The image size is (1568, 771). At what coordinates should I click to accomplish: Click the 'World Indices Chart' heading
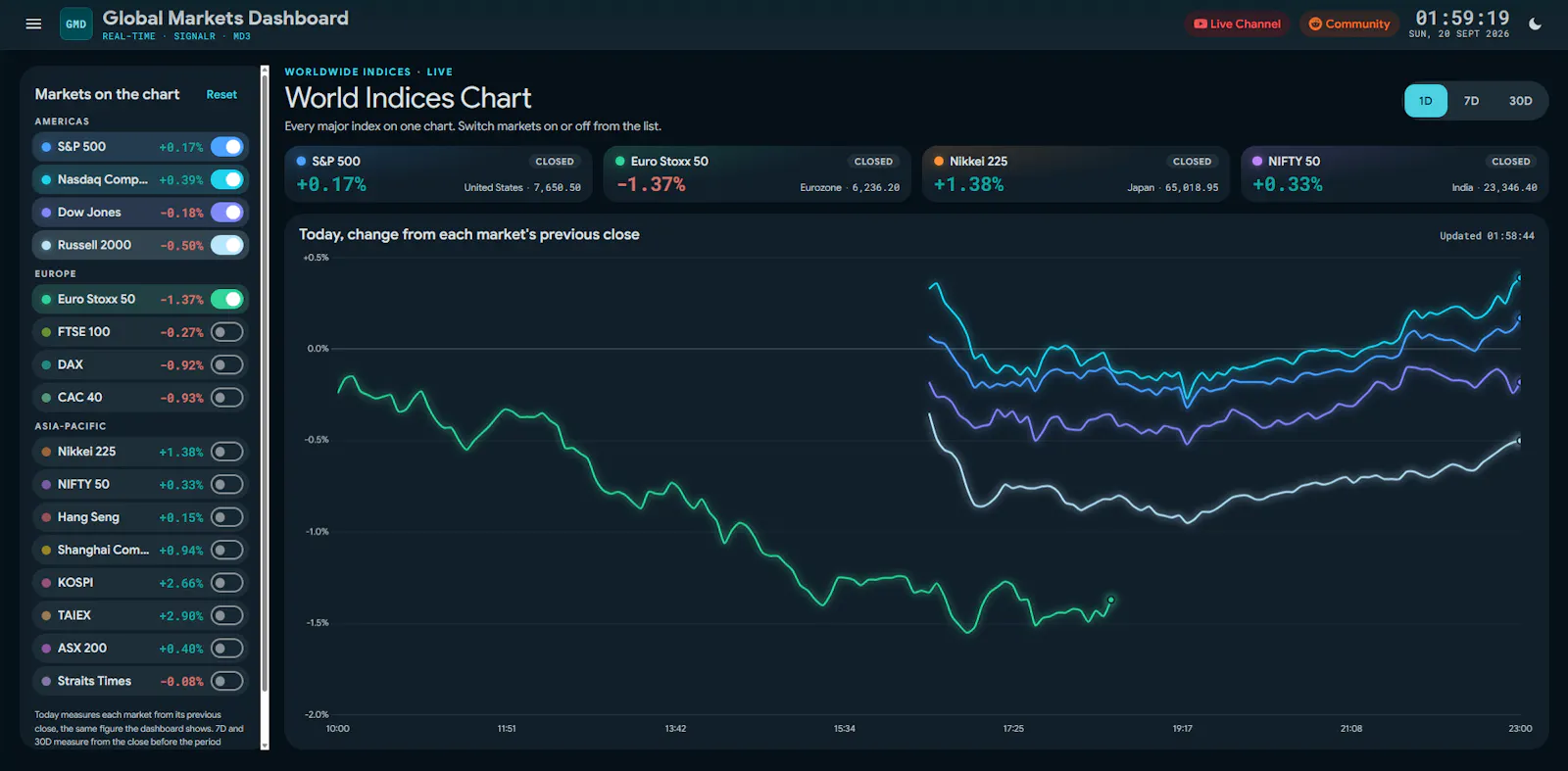click(x=408, y=98)
